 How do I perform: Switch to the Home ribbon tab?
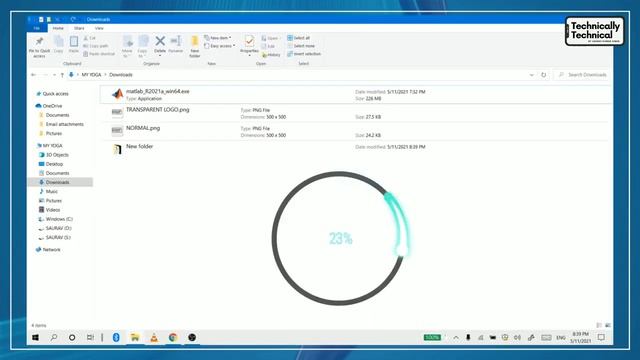click(58, 28)
